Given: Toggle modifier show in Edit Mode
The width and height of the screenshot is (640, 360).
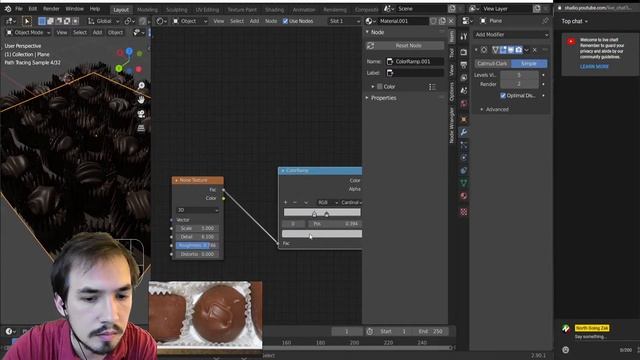Looking at the screenshot, I should [503, 50].
